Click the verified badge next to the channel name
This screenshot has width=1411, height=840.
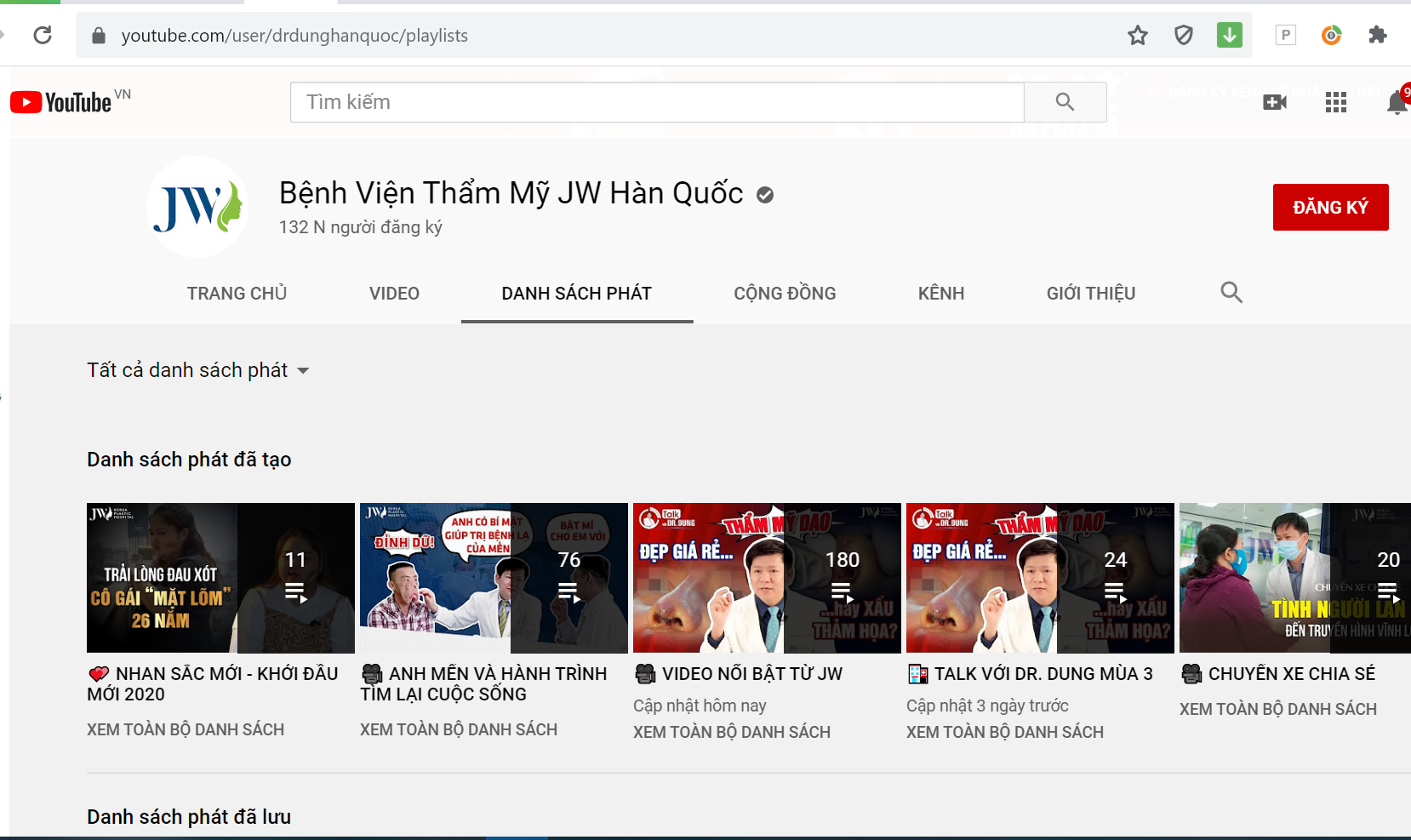(x=764, y=194)
